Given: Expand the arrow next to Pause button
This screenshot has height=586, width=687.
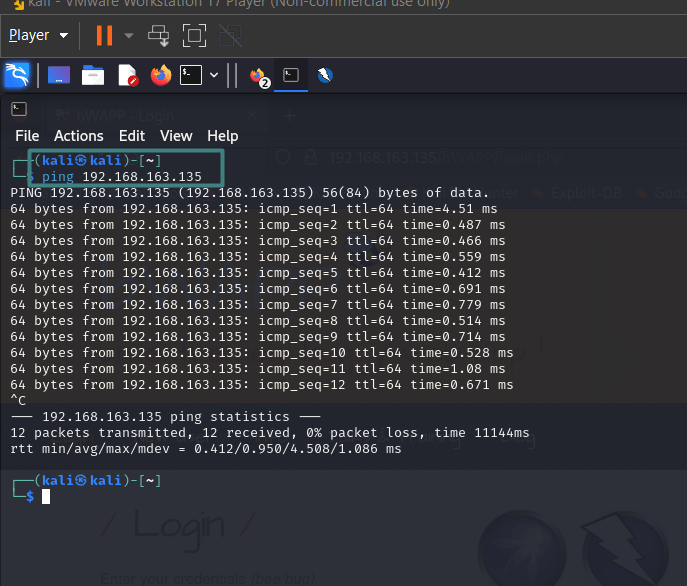Looking at the screenshot, I should pos(128,36).
